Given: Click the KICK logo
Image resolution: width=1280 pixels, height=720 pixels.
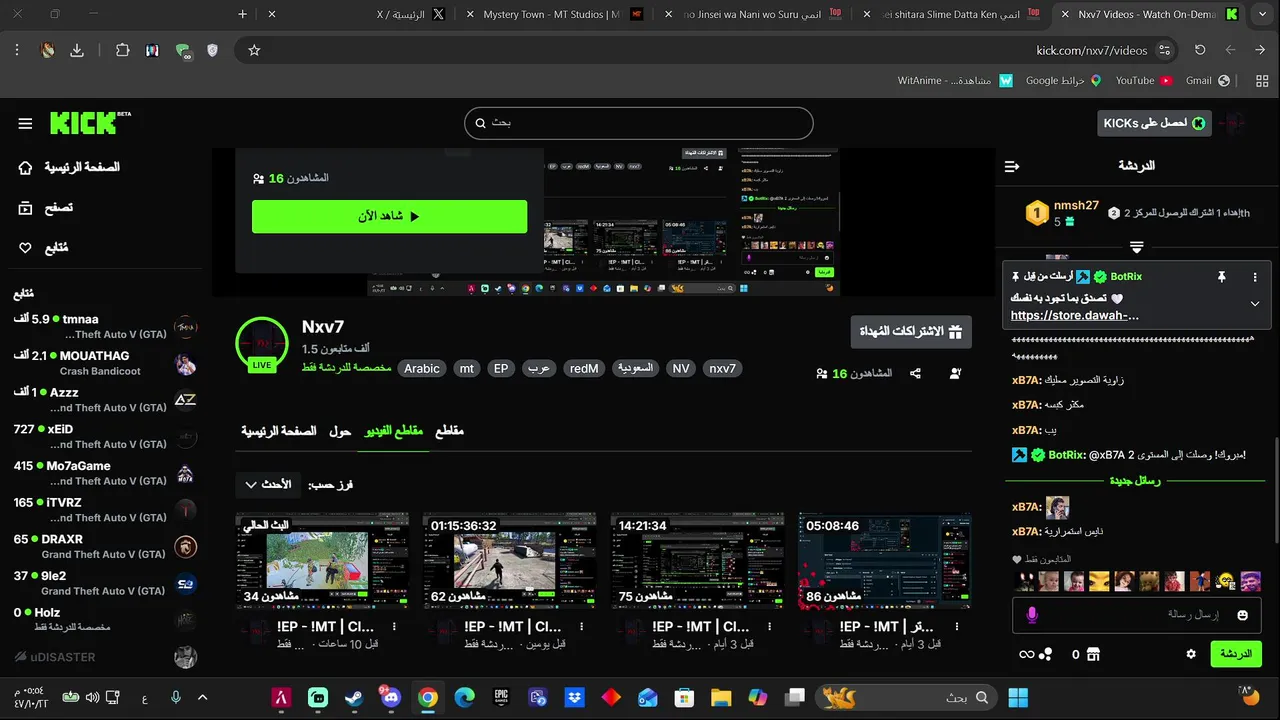Looking at the screenshot, I should [90, 122].
